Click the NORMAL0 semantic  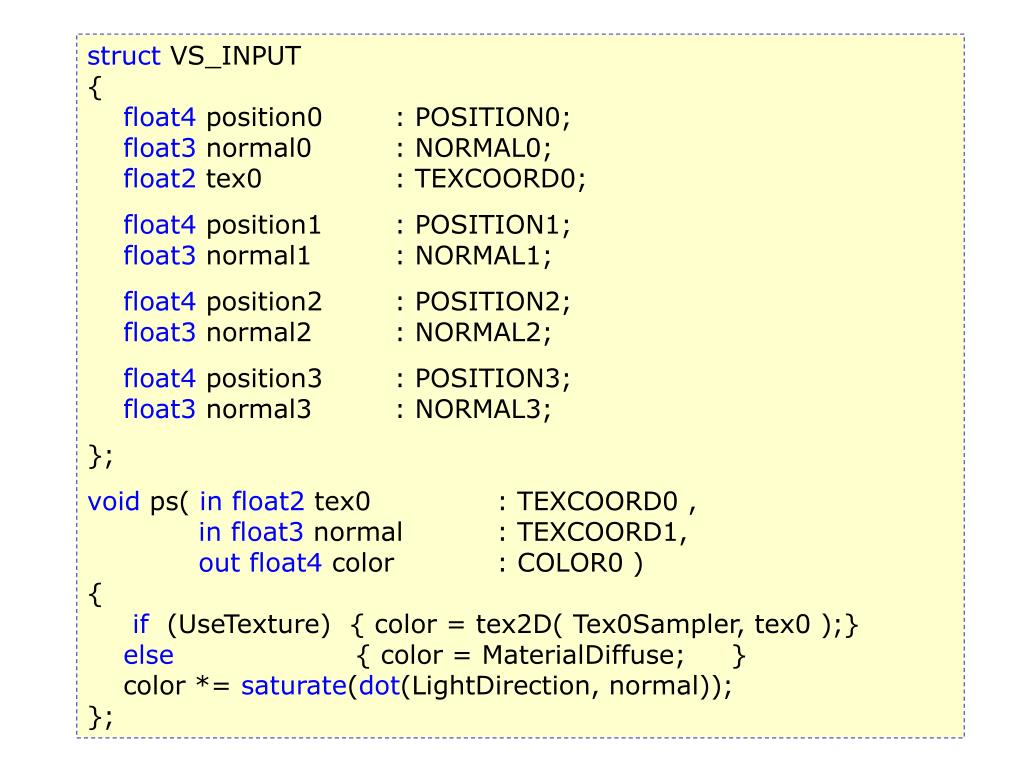[478, 148]
